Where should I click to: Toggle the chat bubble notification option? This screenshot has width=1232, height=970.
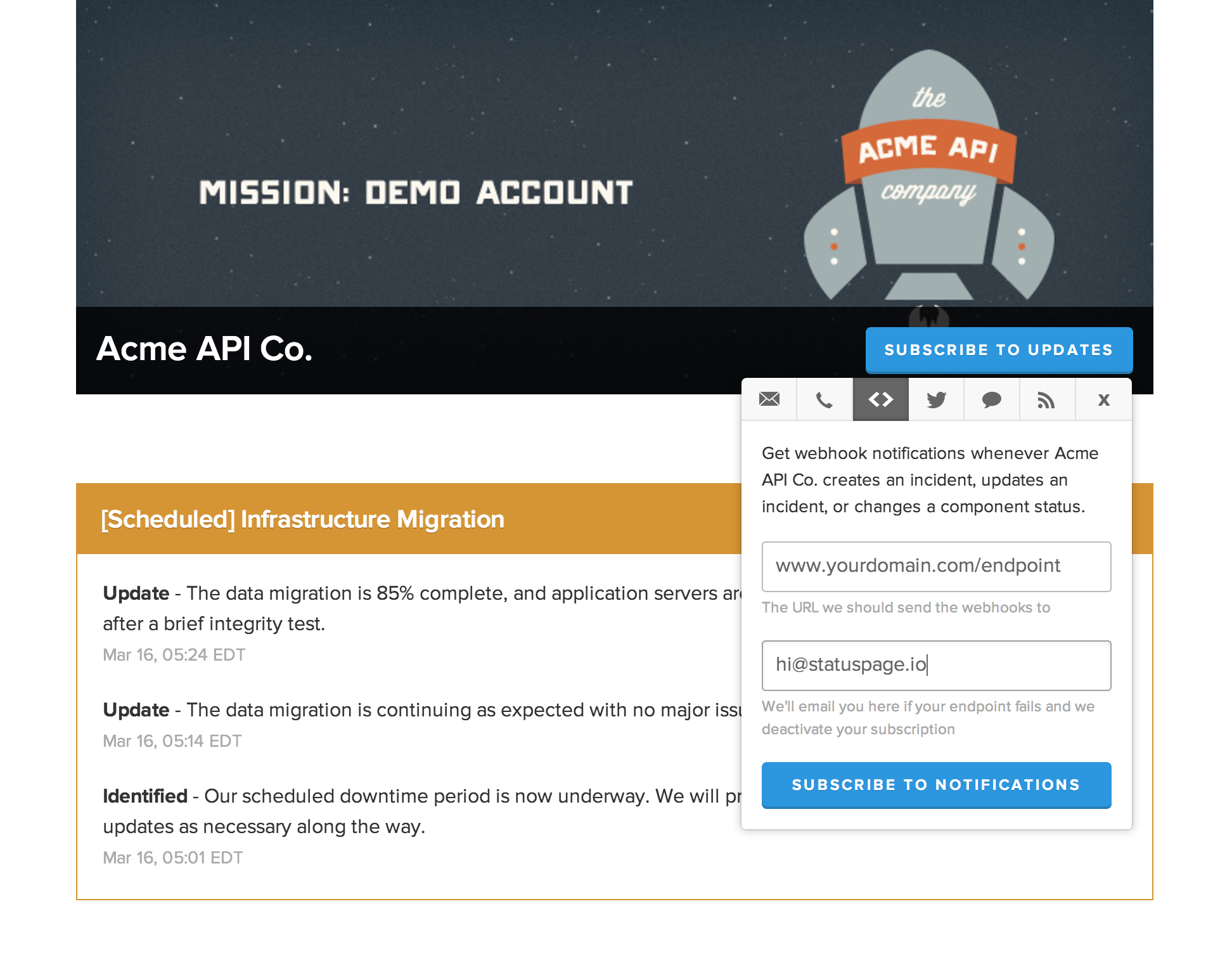point(994,398)
